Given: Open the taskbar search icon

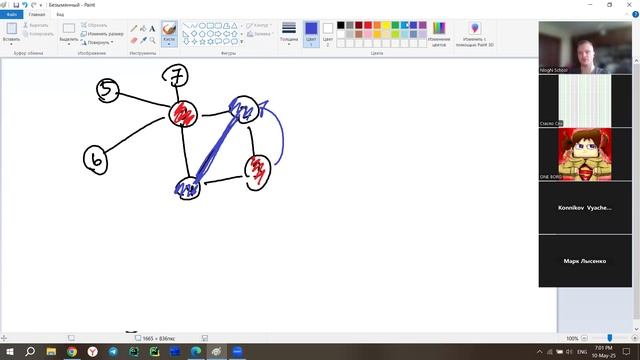Looking at the screenshot, I should tap(30, 351).
